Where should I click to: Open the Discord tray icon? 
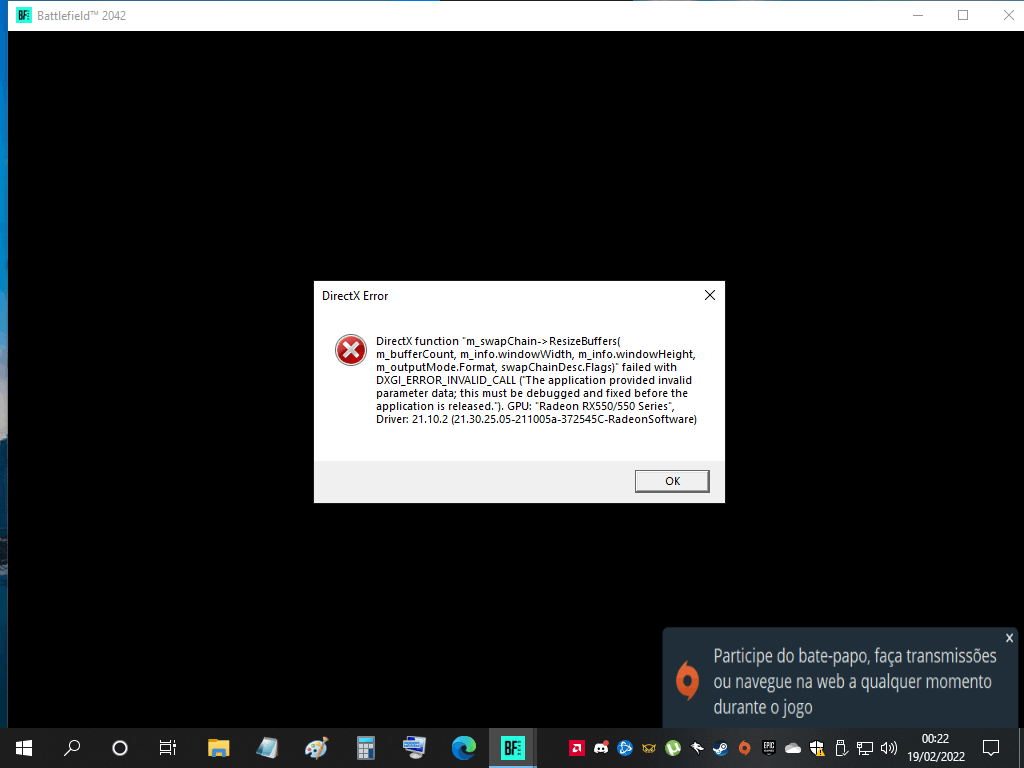(601, 748)
